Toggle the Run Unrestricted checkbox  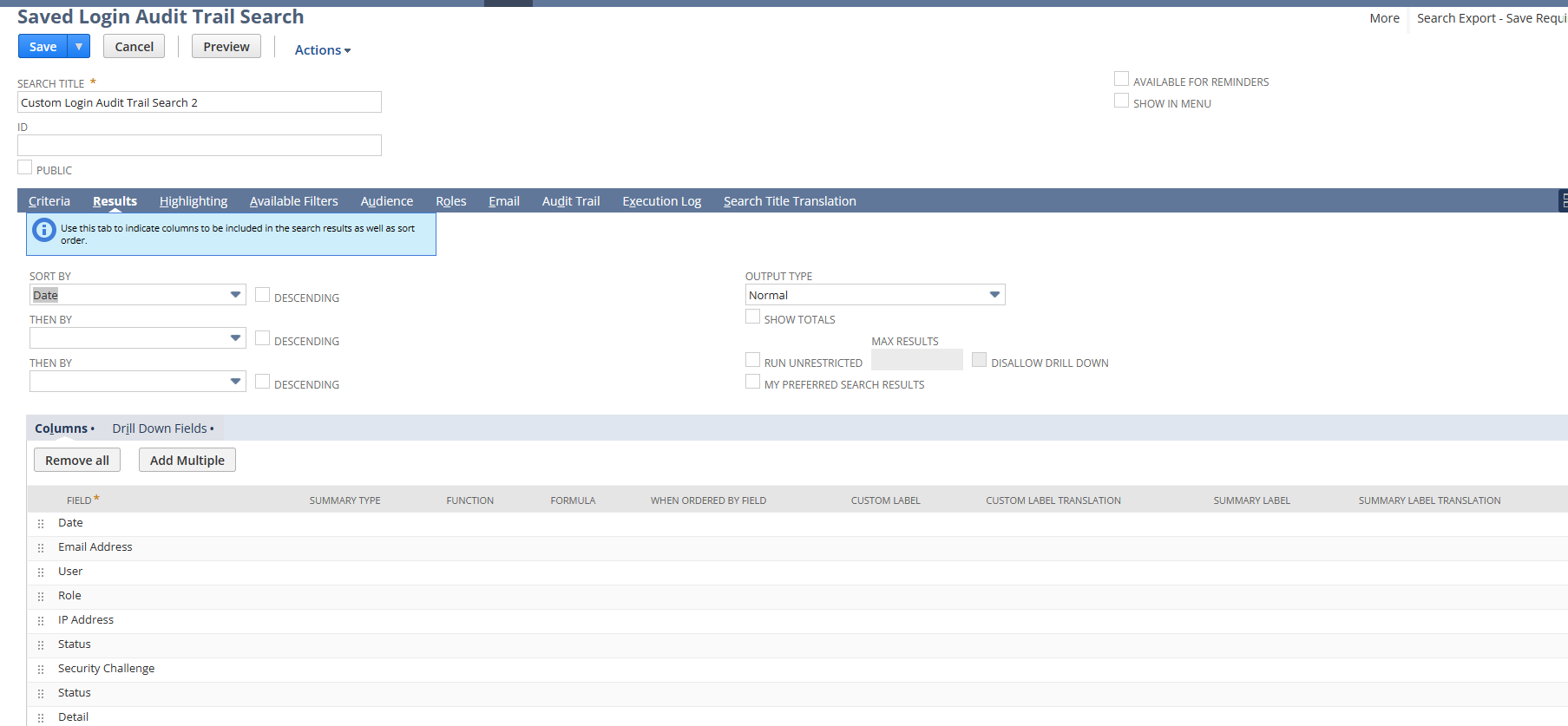point(752,360)
